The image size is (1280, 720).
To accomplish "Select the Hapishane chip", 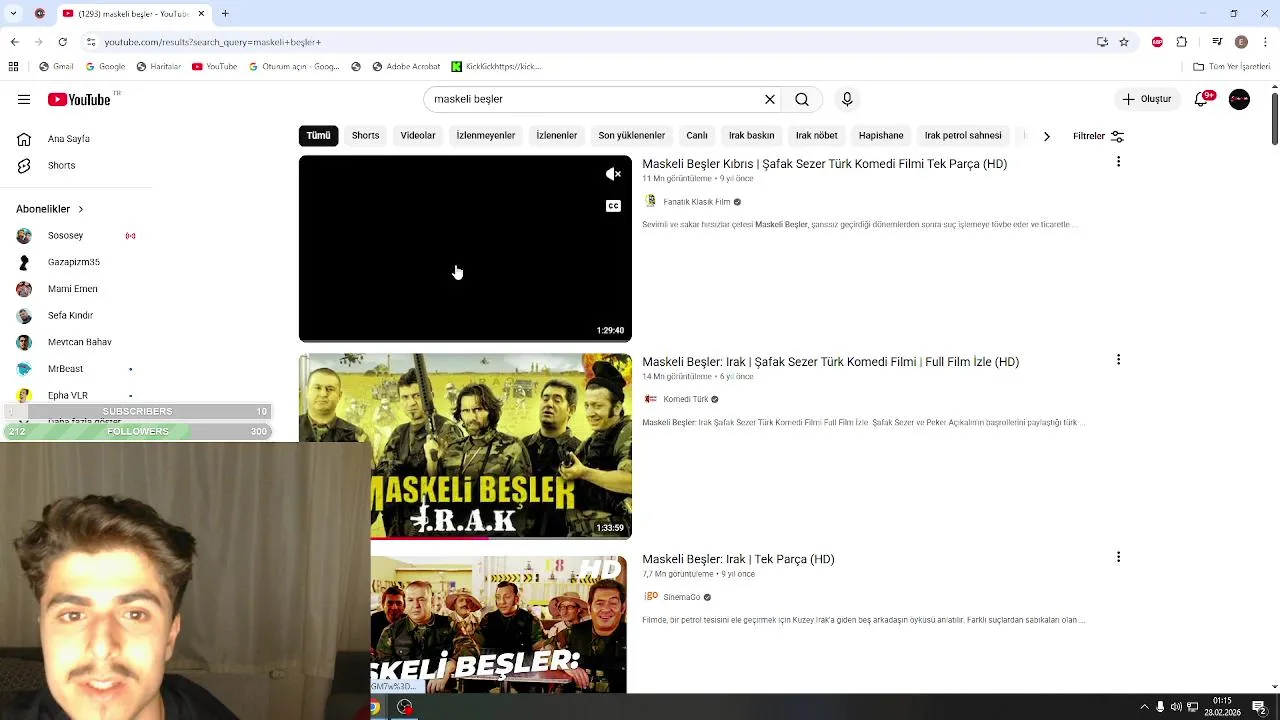I will pyautogui.click(x=881, y=135).
